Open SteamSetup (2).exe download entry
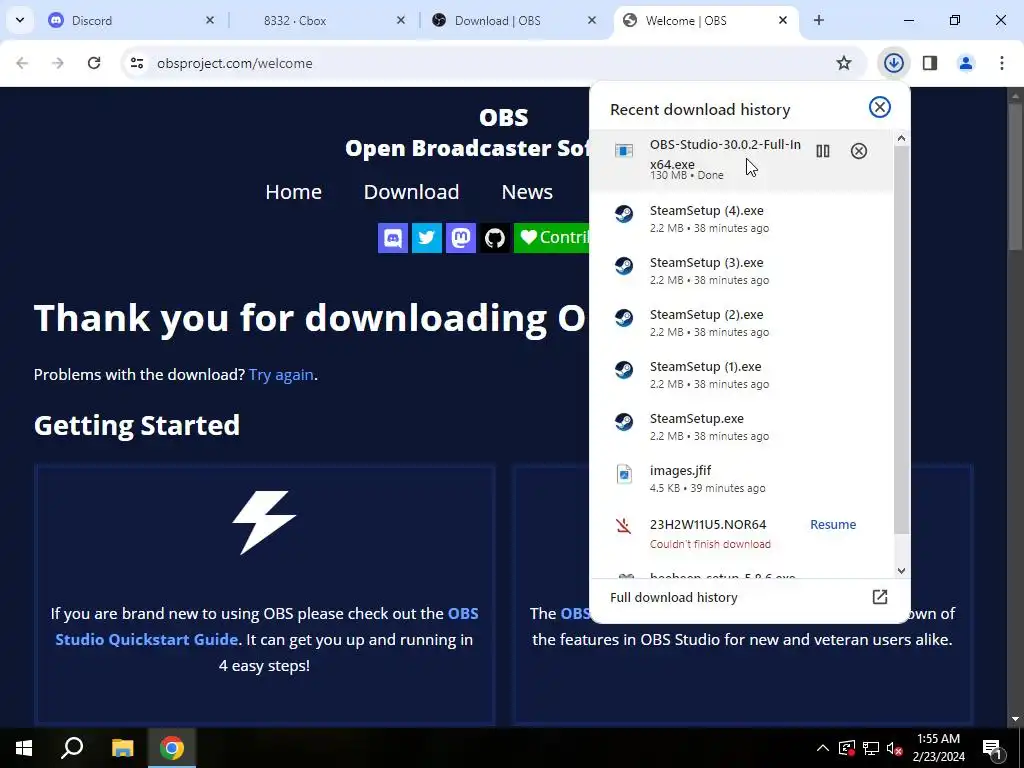The width and height of the screenshot is (1024, 768). (741, 323)
